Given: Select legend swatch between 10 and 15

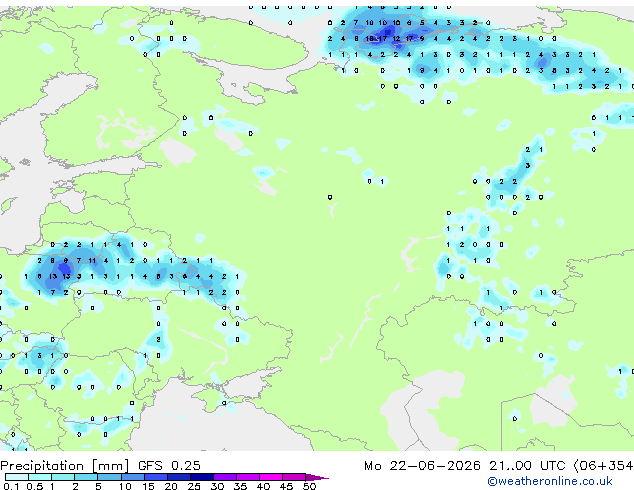Looking at the screenshot, I should (132, 477).
